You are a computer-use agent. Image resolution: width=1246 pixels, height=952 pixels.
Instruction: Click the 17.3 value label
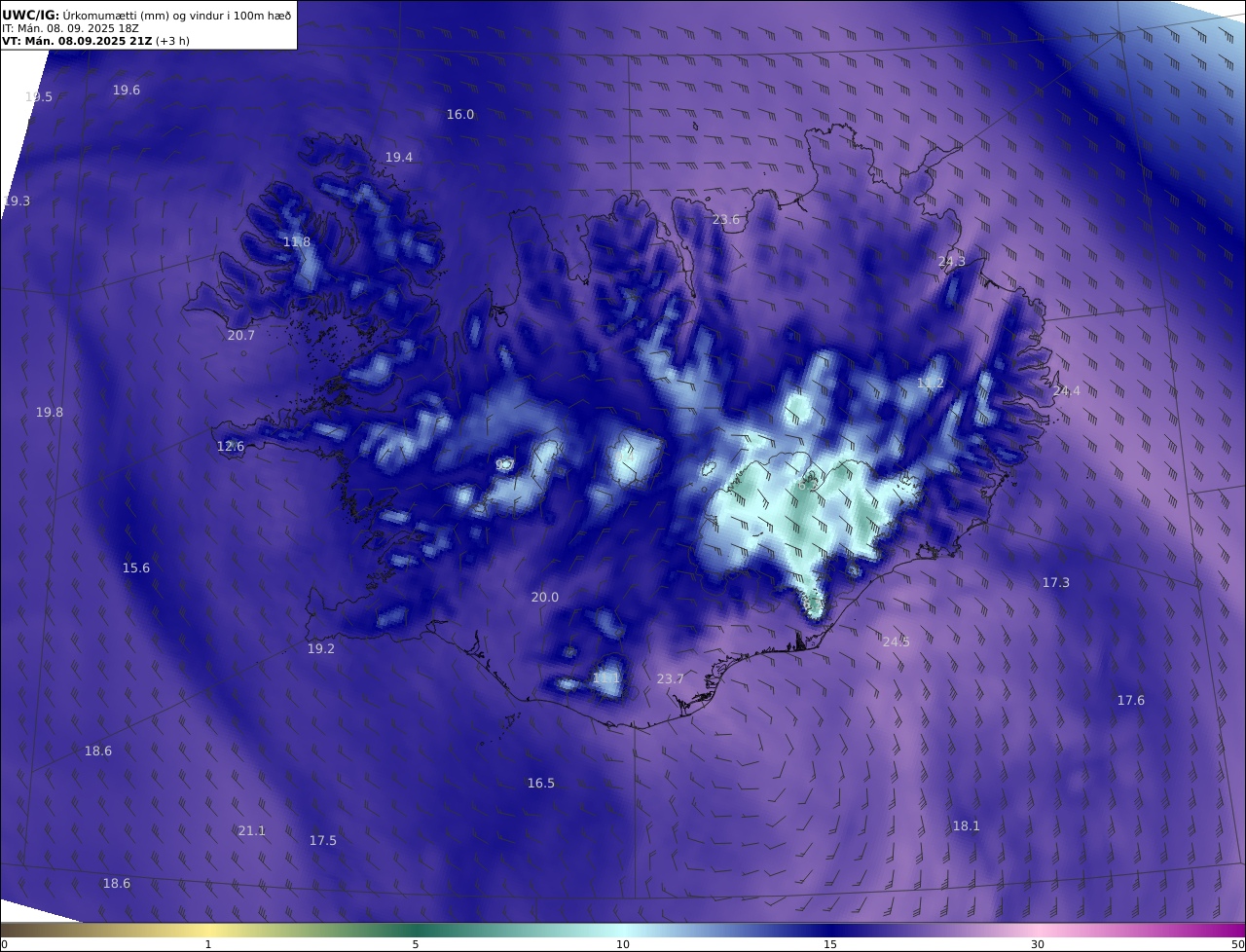coord(1056,583)
